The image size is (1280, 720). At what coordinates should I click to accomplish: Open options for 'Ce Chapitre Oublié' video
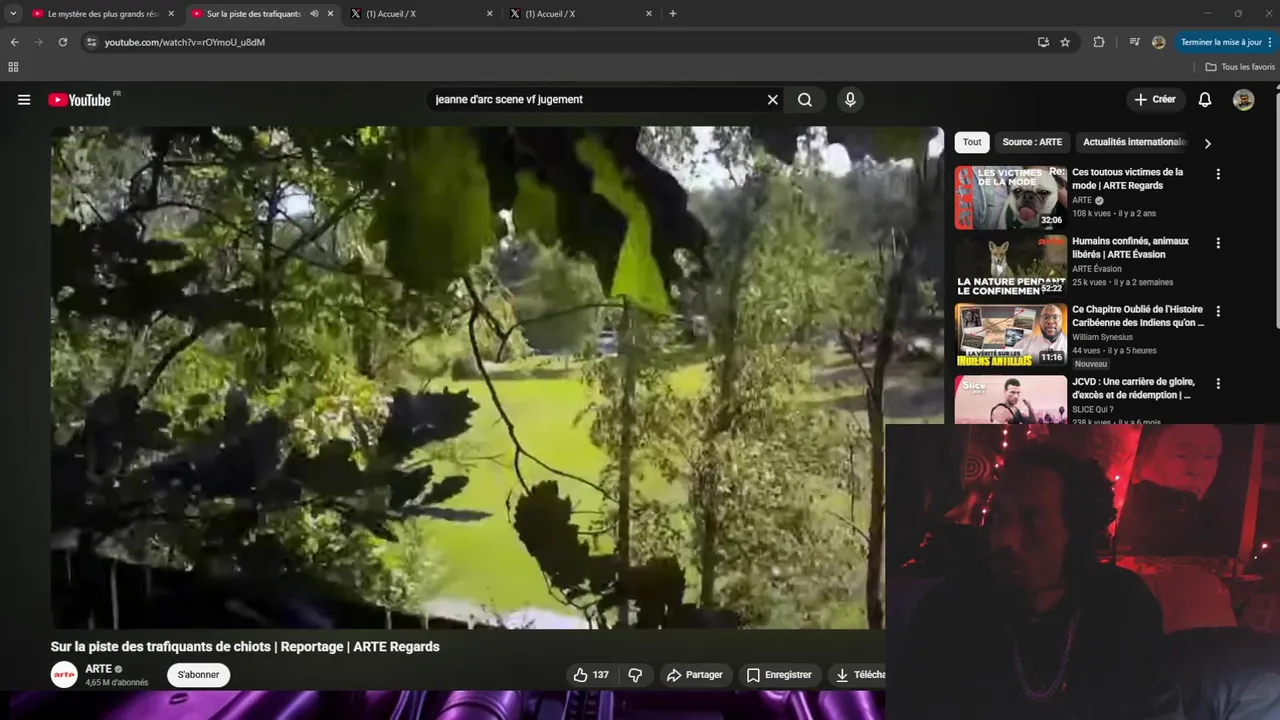click(x=1218, y=311)
